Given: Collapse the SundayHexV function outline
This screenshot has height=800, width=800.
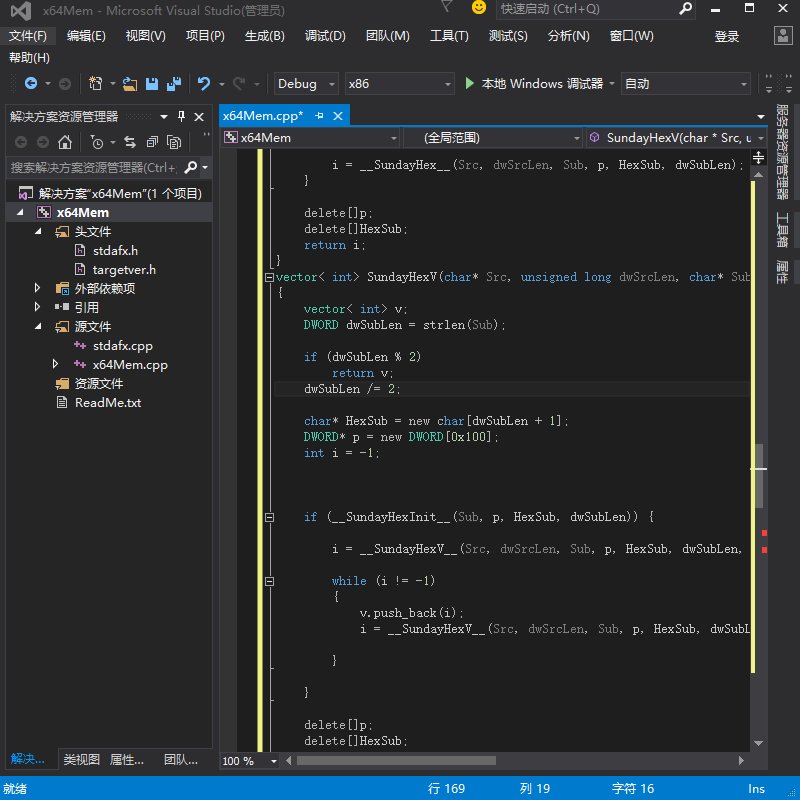Looking at the screenshot, I should click(269, 277).
